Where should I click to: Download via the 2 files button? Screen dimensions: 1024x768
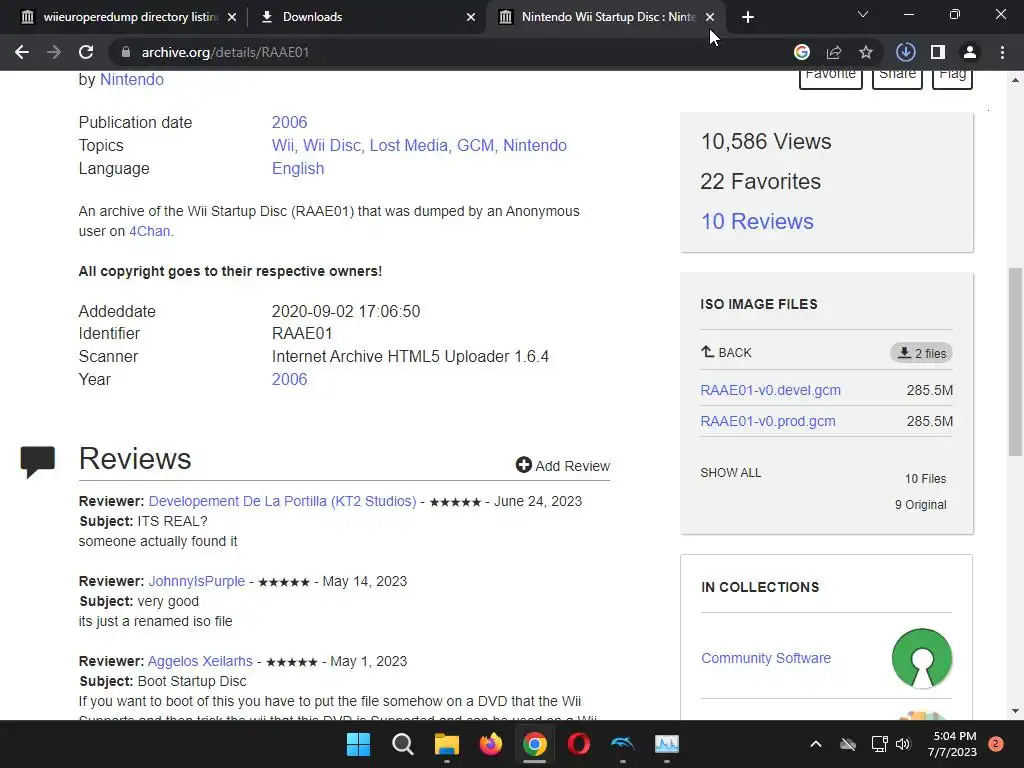[921, 353]
